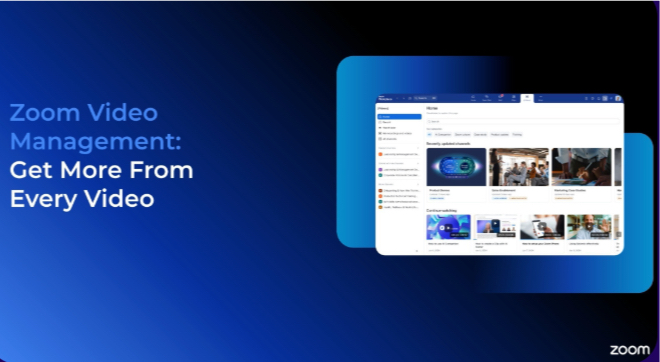This screenshot has width=660, height=362.
Task: Open the Marketing Case Studies channel card
Action: (581, 175)
